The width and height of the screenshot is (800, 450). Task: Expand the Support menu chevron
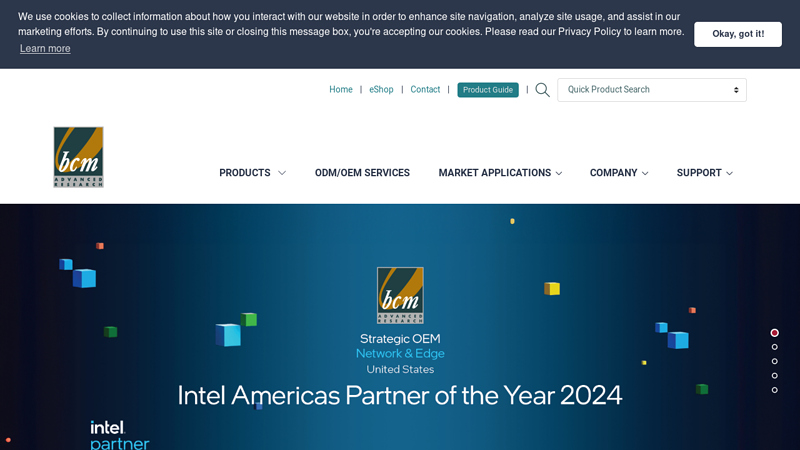[x=730, y=173]
